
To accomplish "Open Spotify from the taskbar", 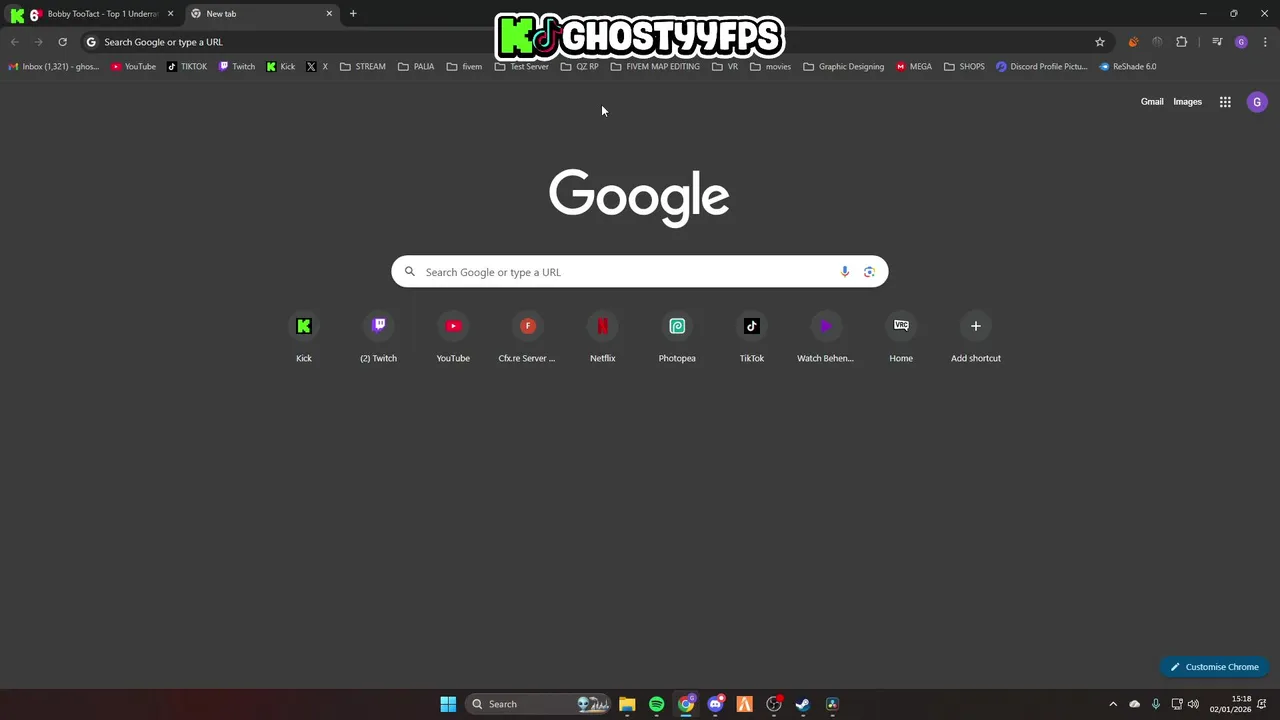I will coord(656,704).
